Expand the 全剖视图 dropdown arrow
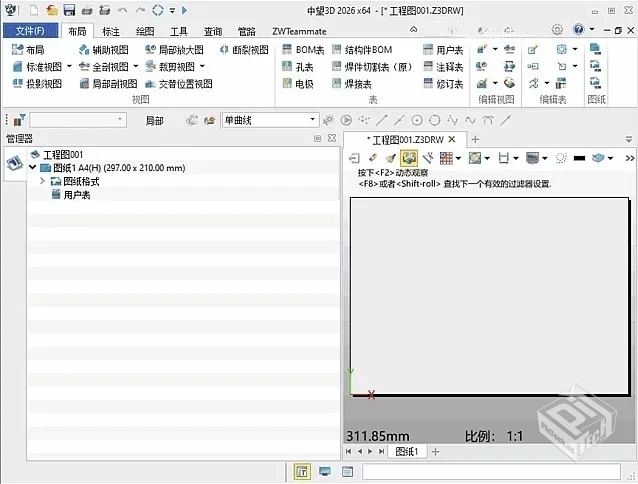 tap(135, 66)
